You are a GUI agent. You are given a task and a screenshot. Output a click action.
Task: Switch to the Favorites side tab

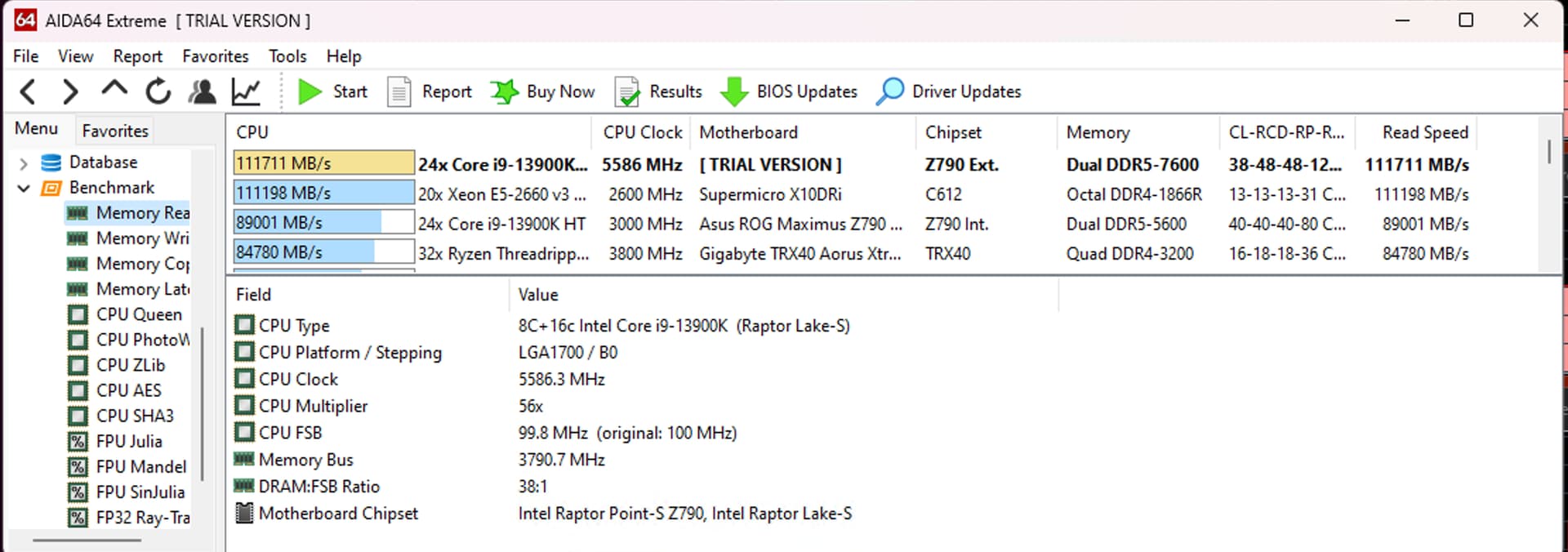tap(115, 131)
